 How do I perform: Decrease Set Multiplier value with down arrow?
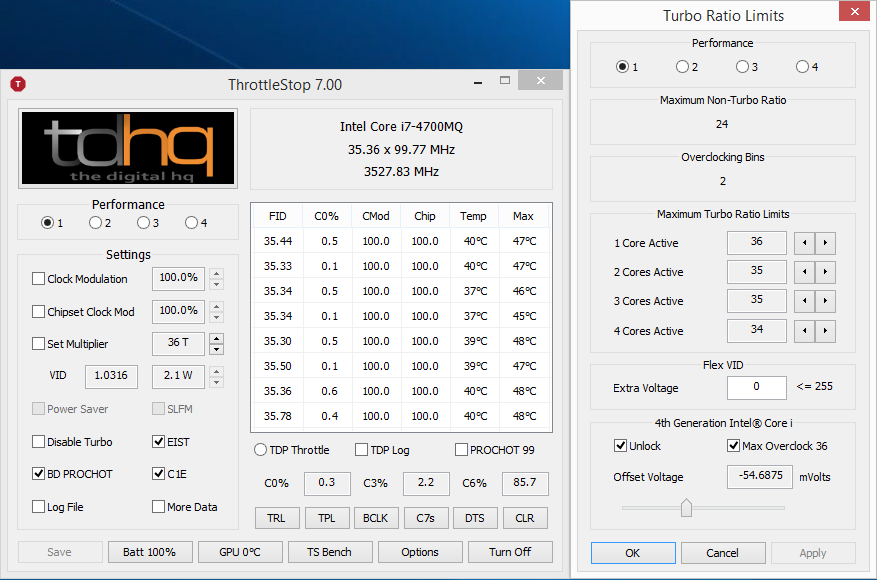[x=216, y=350]
